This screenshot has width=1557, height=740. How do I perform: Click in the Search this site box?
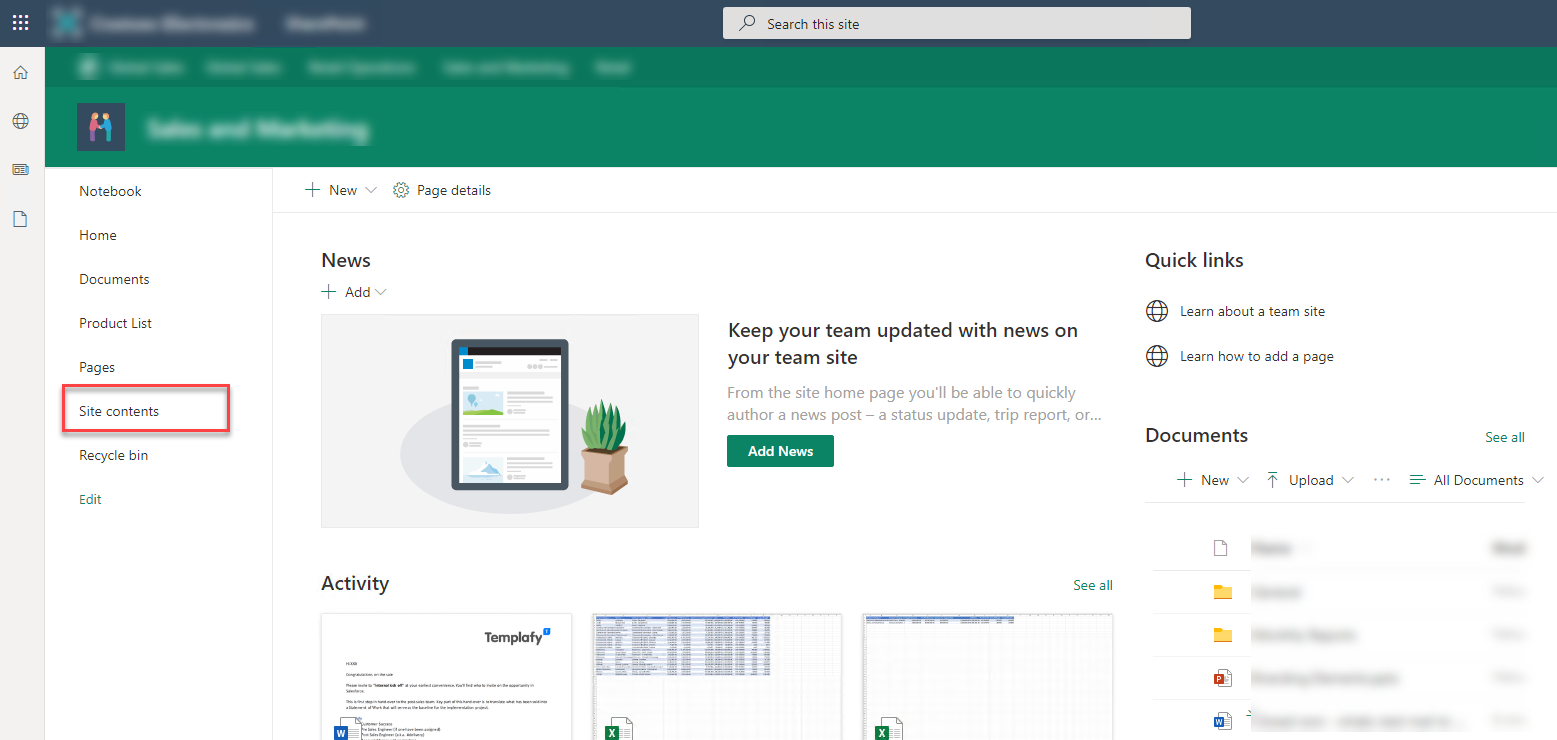click(956, 24)
